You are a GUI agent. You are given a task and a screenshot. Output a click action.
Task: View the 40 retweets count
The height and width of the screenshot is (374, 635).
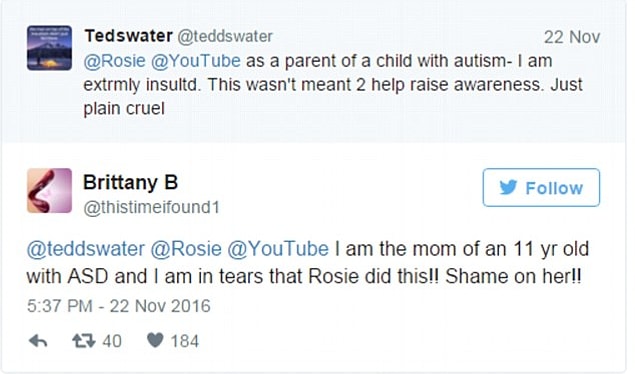112,341
